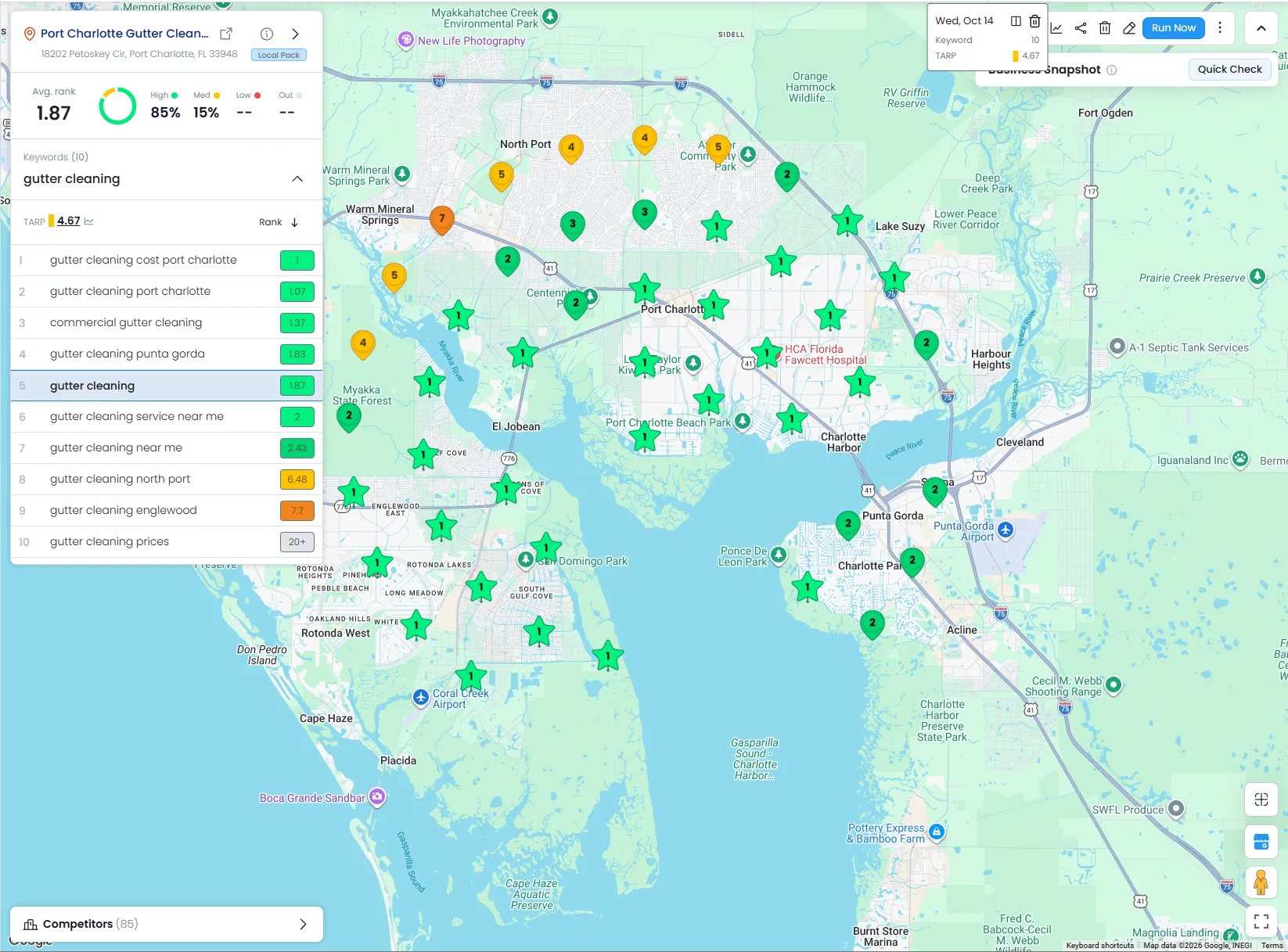Click the blue map control above Pegman
This screenshot has width=1288, height=952.
(x=1261, y=842)
